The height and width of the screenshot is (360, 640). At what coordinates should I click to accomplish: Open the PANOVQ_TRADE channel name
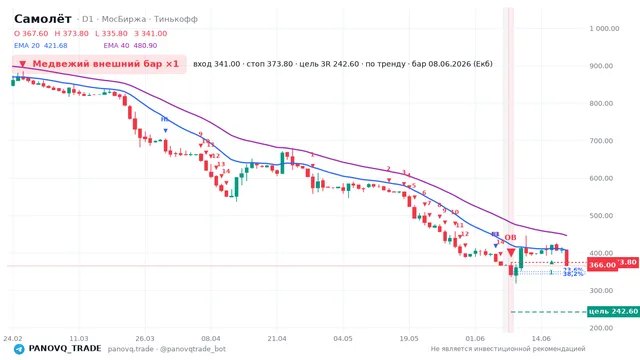(65, 349)
